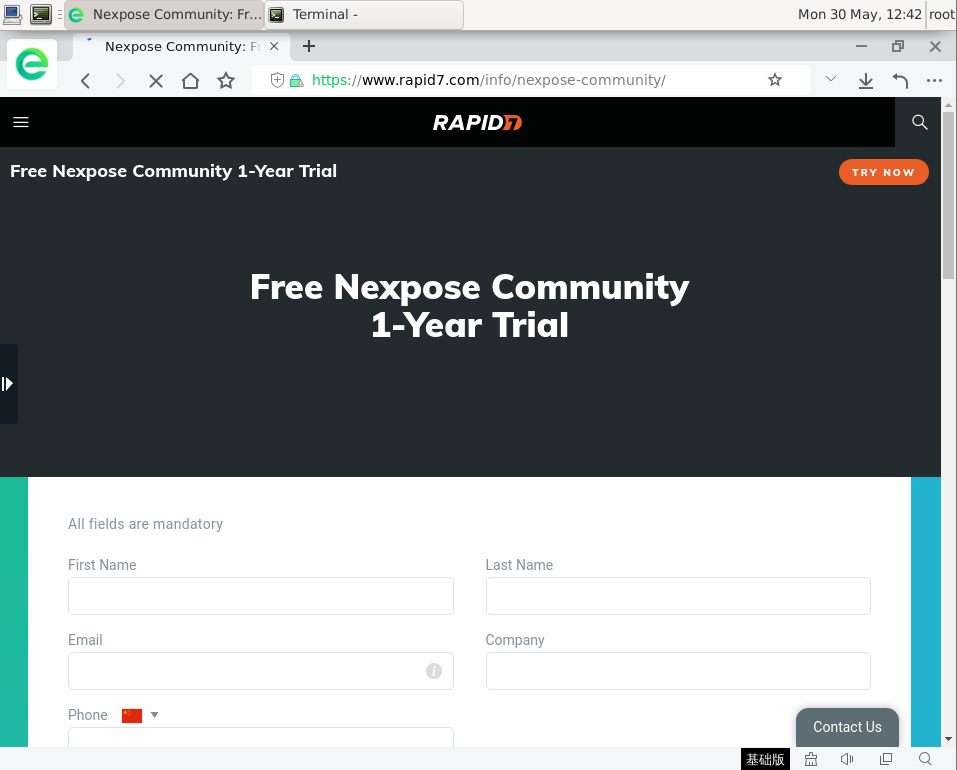Open the bookmarks star in the toolbar
Image resolution: width=957 pixels, height=770 pixels.
(x=226, y=81)
